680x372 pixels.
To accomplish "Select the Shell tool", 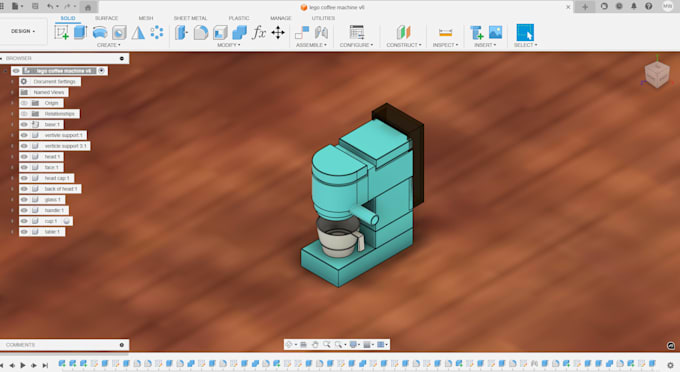I will tap(220, 33).
